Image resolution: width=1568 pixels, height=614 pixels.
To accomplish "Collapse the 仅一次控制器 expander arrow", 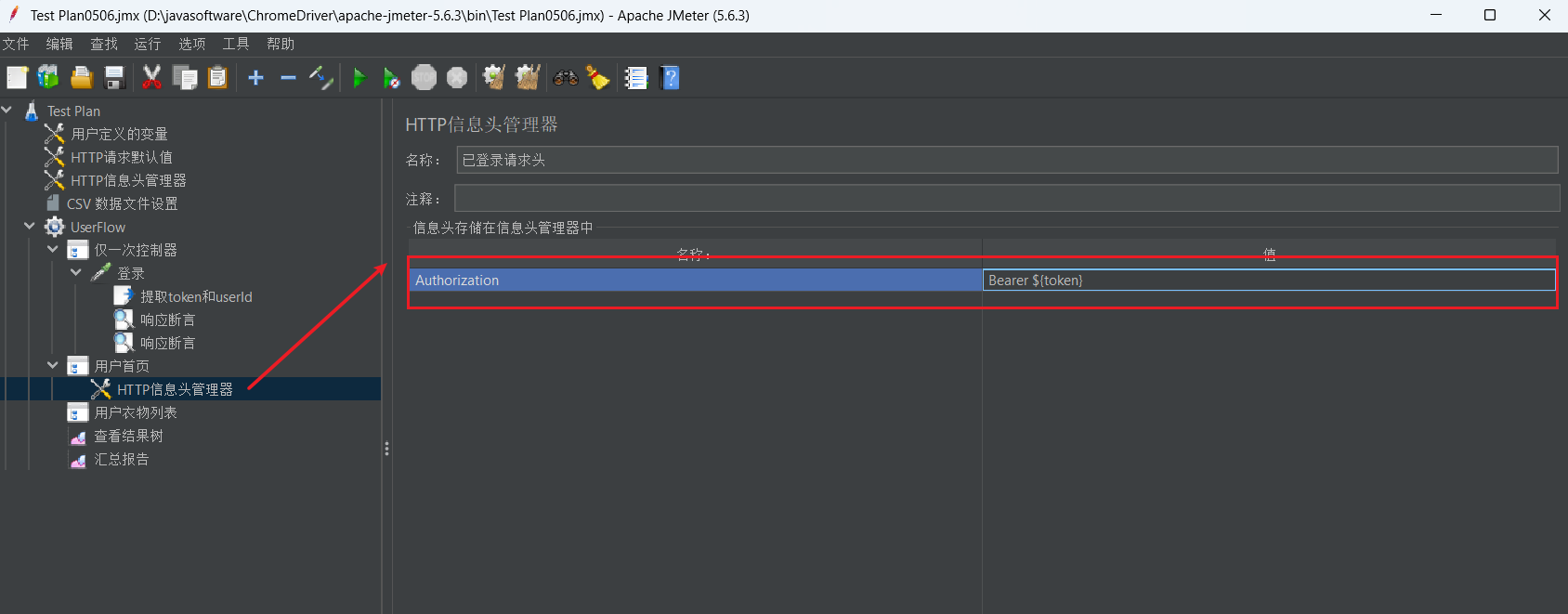I will 53,250.
